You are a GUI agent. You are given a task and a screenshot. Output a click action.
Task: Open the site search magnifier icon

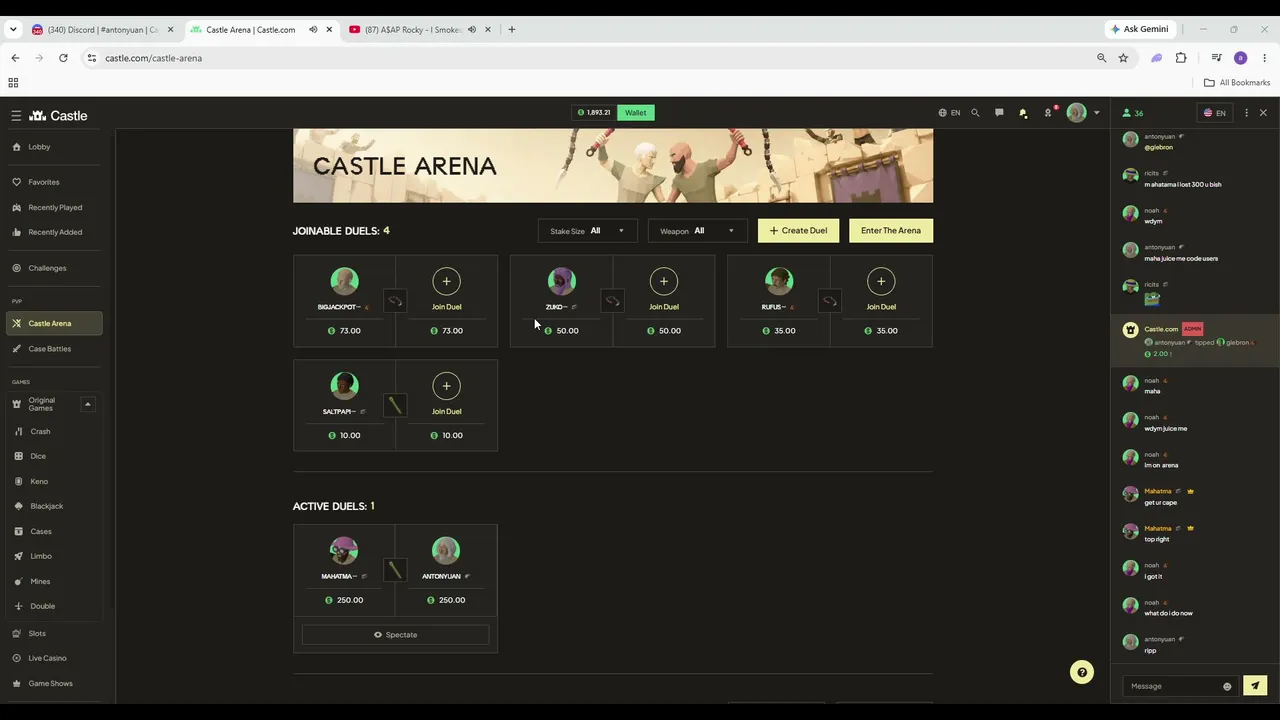tap(975, 113)
